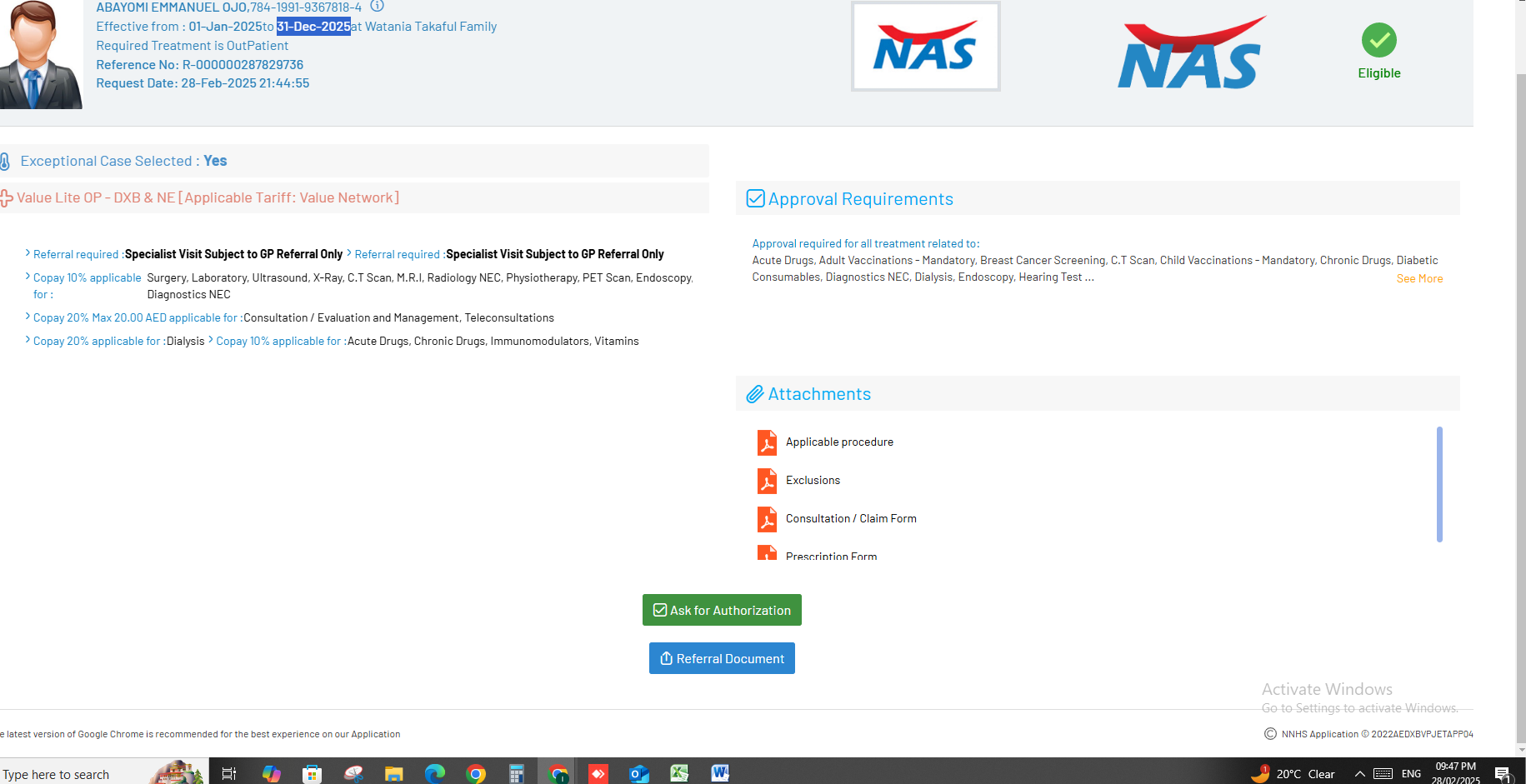Click the large unboxed NAS logo
Viewport: 1526px width, 784px height.
[1191, 53]
